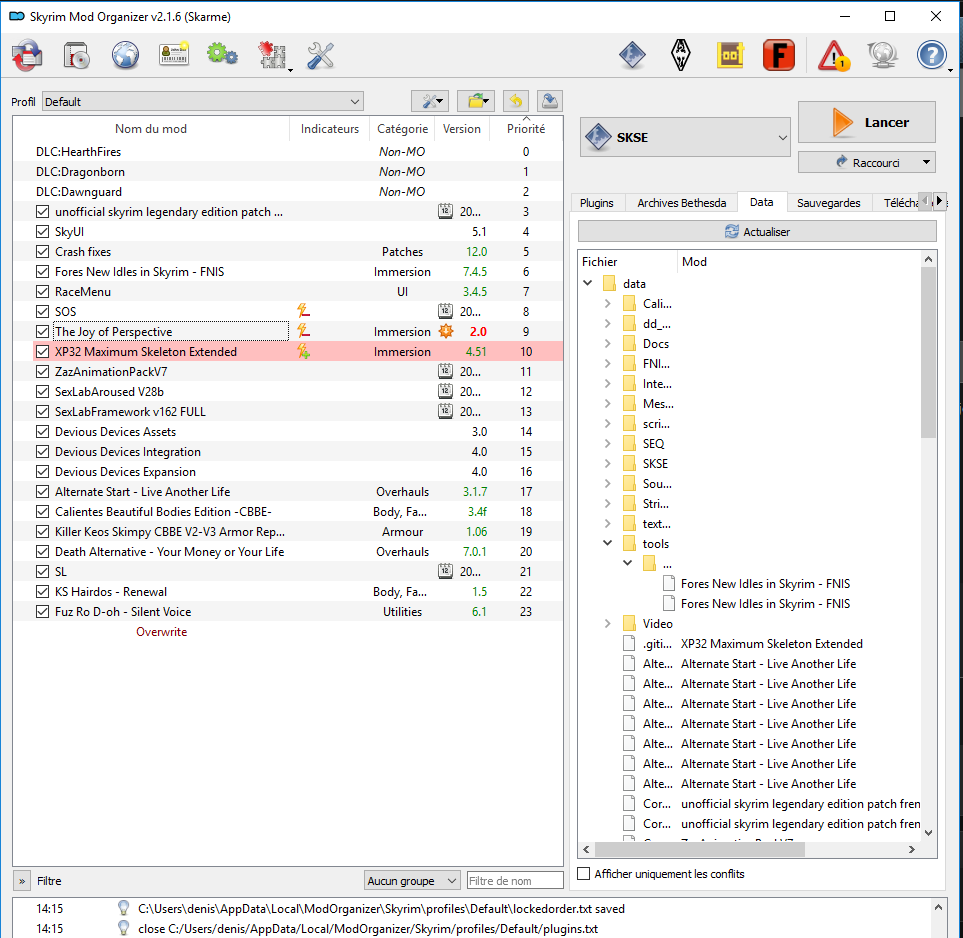The width and height of the screenshot is (963, 938).
Task: Open the executables green gears icon
Action: (222, 55)
